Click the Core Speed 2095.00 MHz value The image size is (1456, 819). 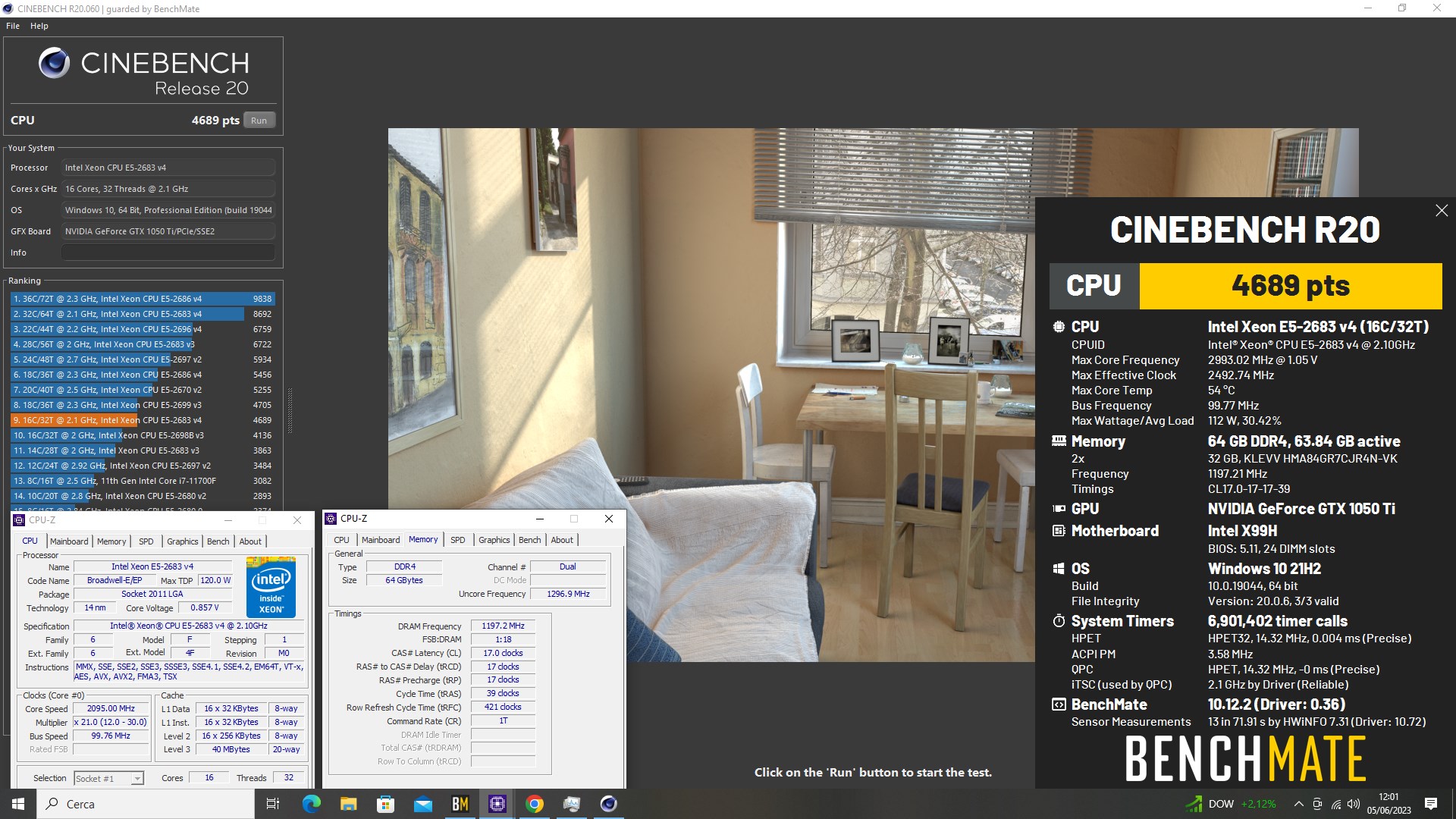tap(111, 709)
